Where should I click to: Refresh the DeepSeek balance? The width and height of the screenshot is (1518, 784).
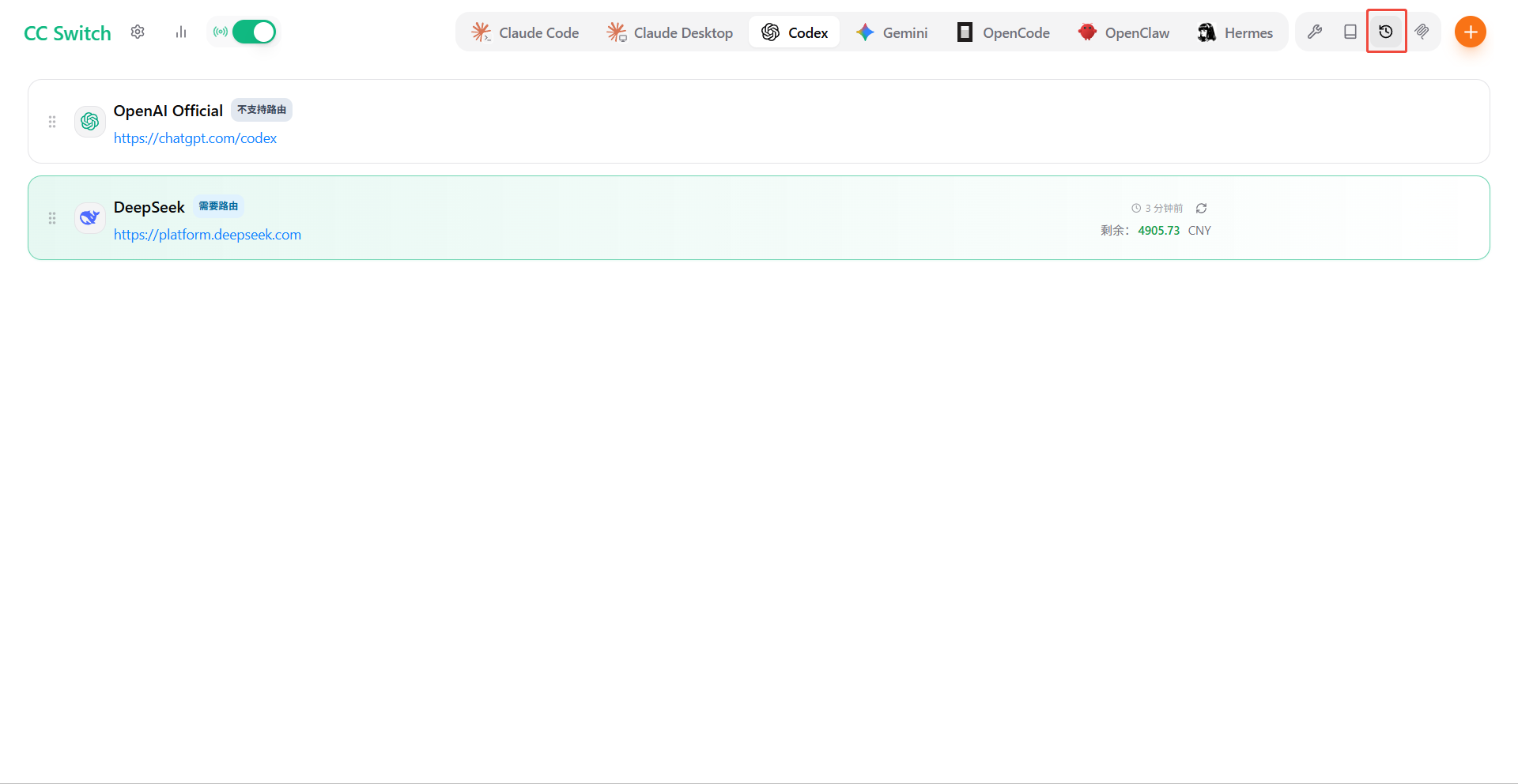coord(1202,208)
